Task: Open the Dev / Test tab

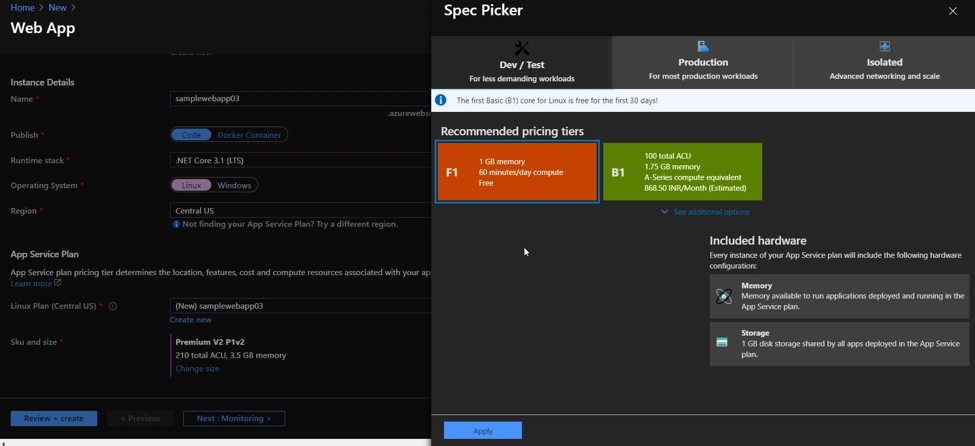Action: [522, 62]
